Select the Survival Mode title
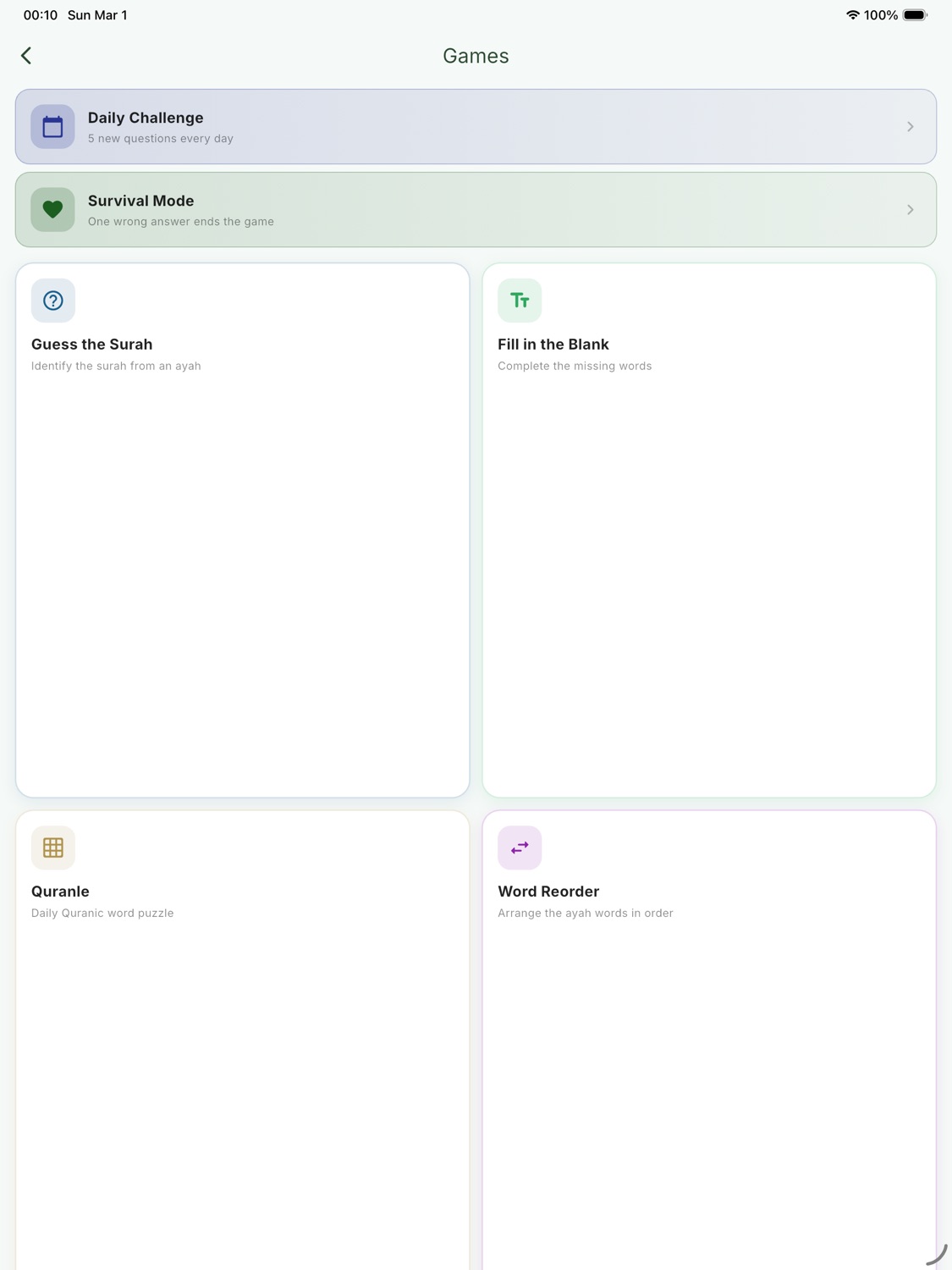 (x=141, y=201)
